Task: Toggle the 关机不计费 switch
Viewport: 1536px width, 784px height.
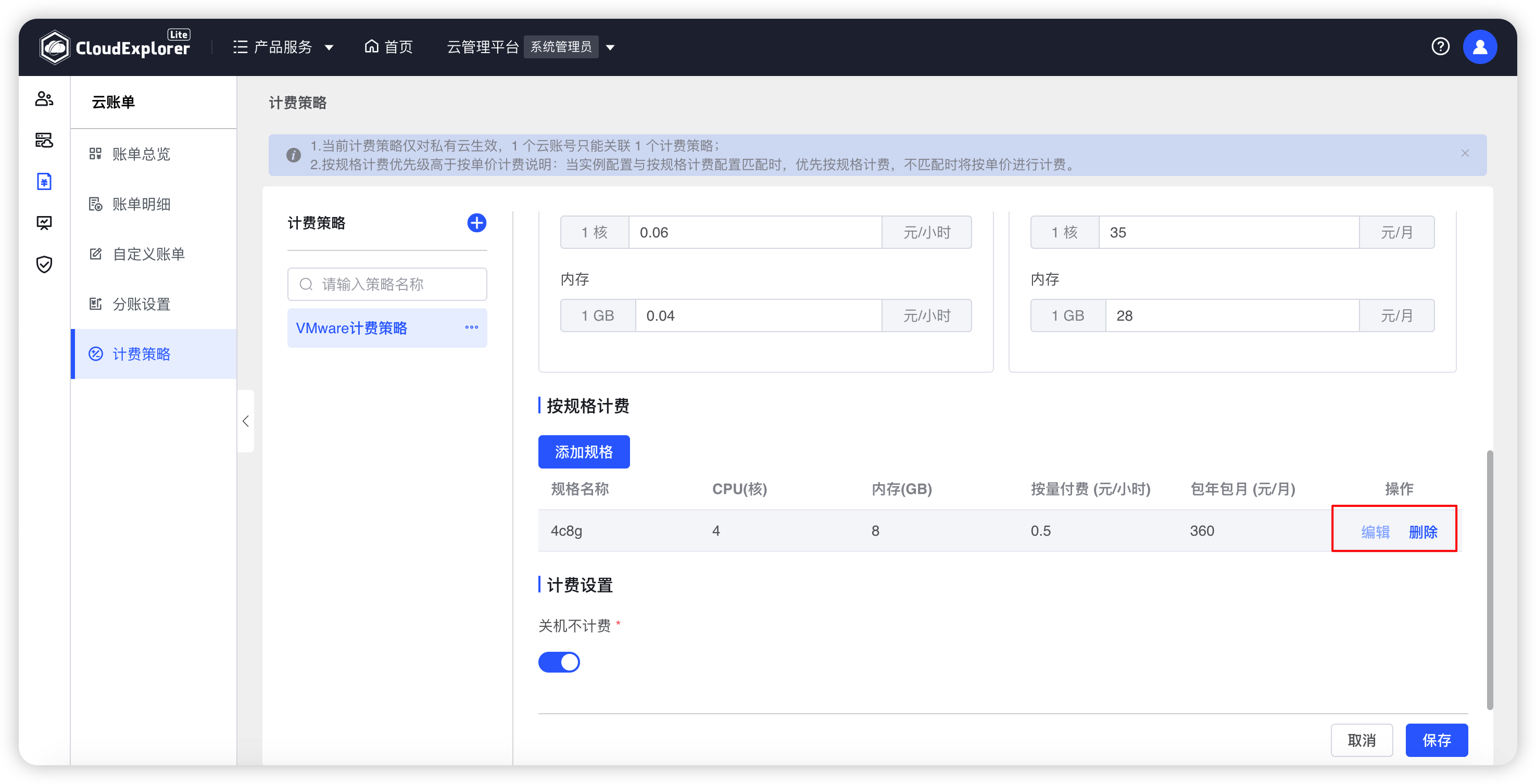Action: [559, 662]
